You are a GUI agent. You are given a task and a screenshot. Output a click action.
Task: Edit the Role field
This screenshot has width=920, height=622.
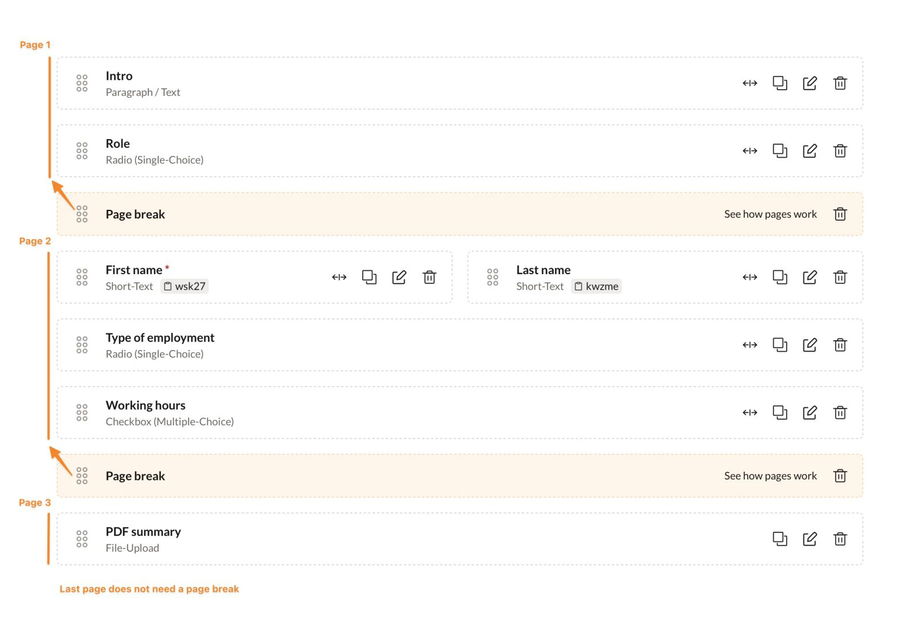point(810,151)
